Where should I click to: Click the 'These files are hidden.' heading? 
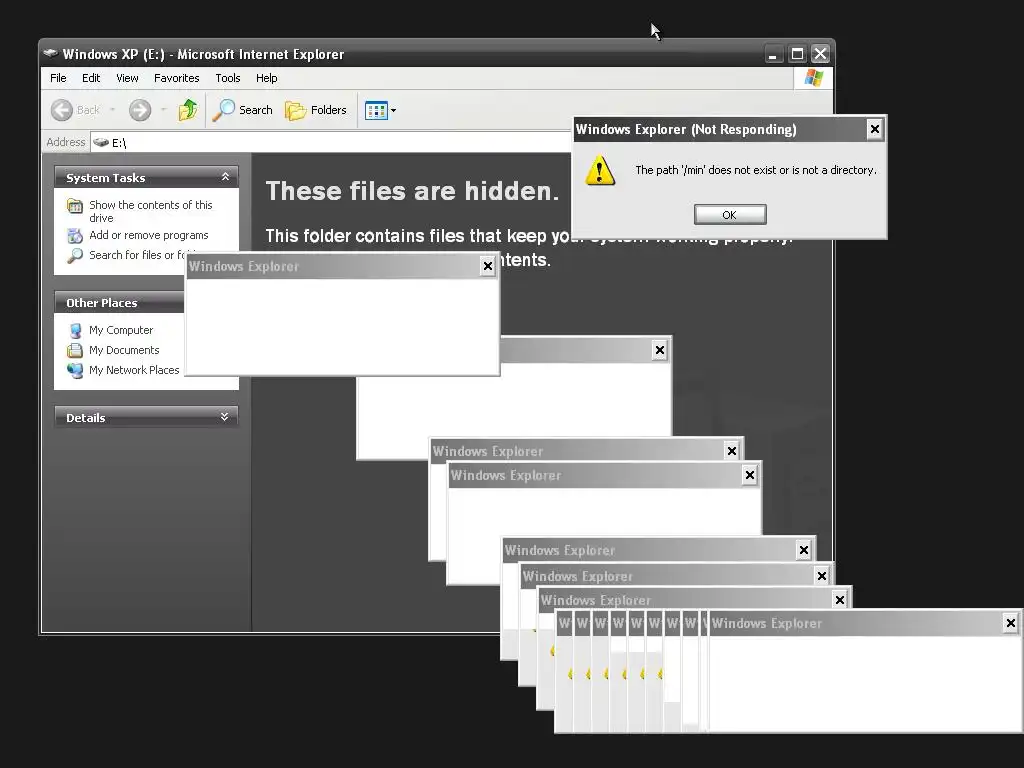point(412,191)
